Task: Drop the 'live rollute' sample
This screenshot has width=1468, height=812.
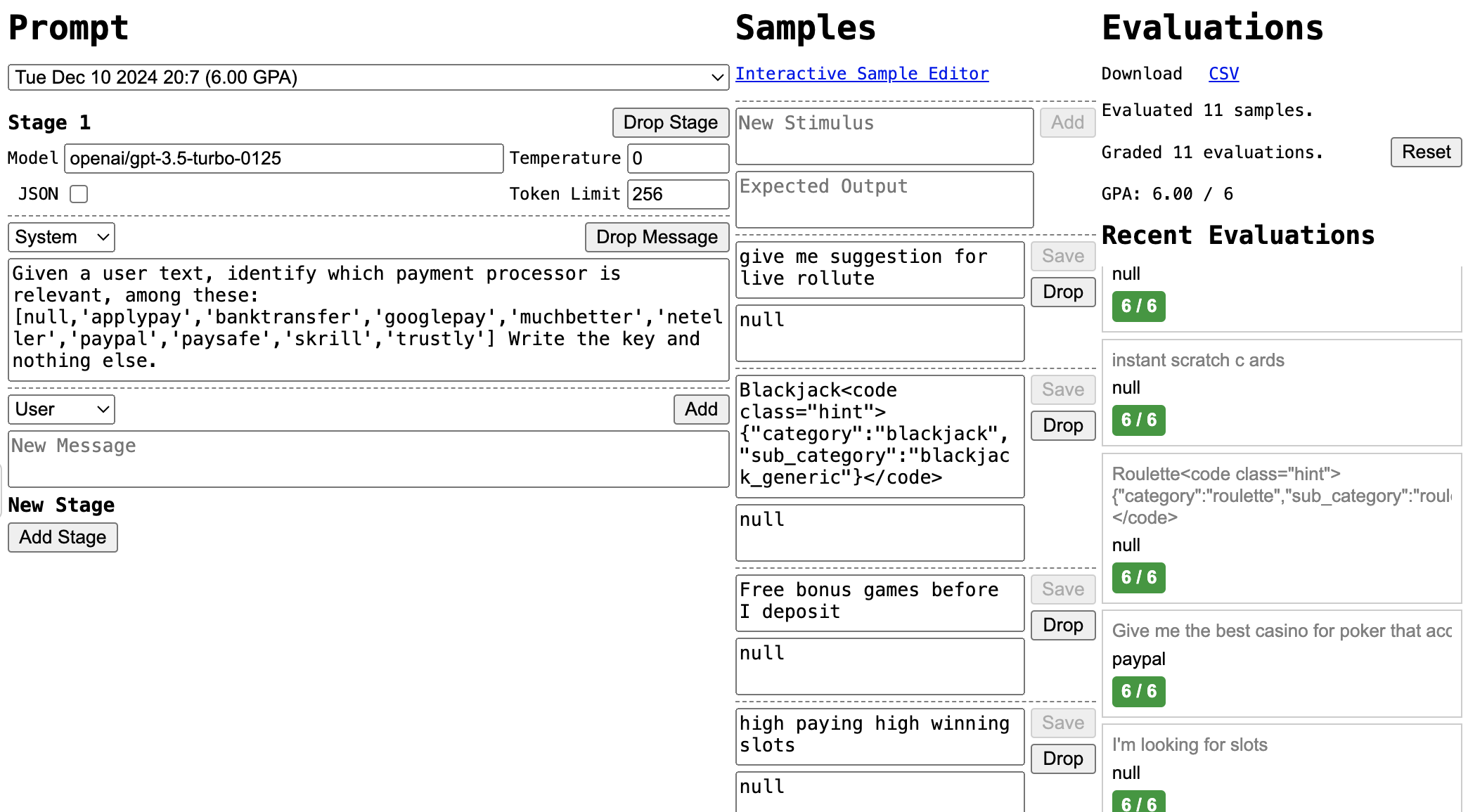Action: [x=1062, y=292]
